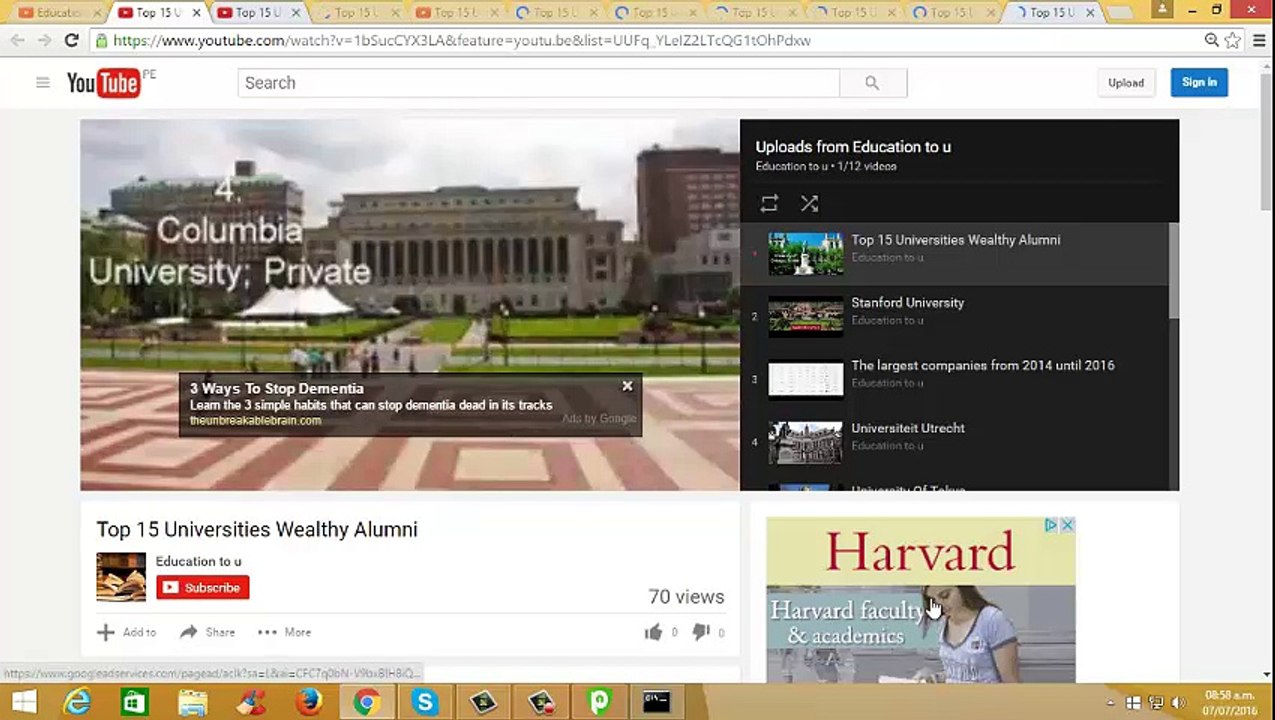Click the thumbs up like icon
Image resolution: width=1275 pixels, height=720 pixels.
(x=653, y=632)
